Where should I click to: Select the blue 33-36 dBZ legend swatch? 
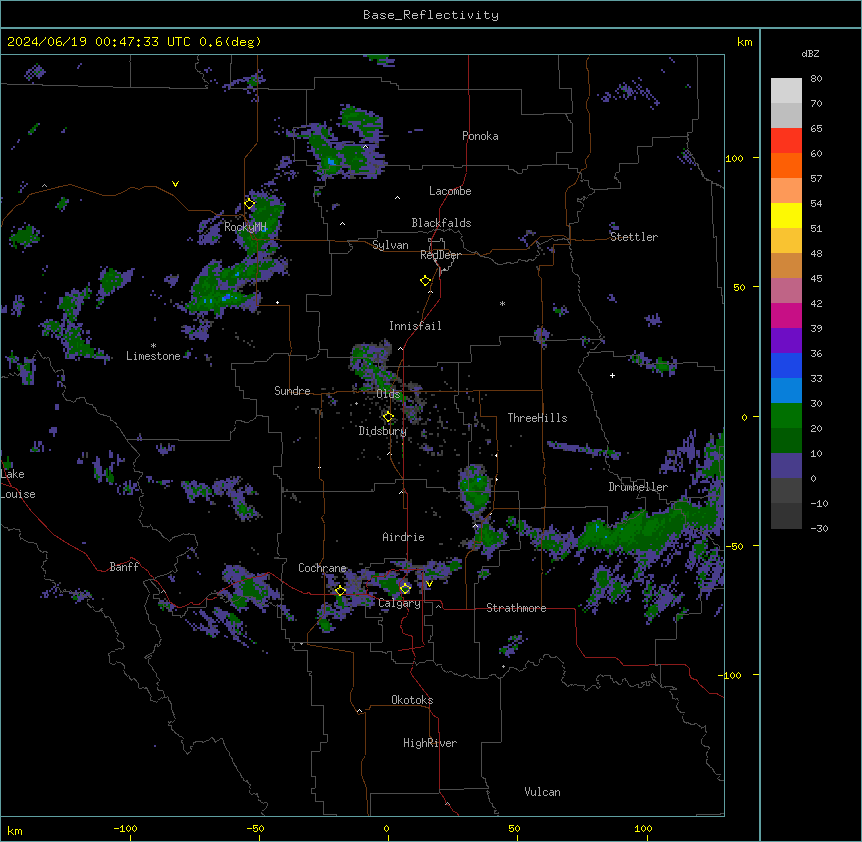[786, 365]
